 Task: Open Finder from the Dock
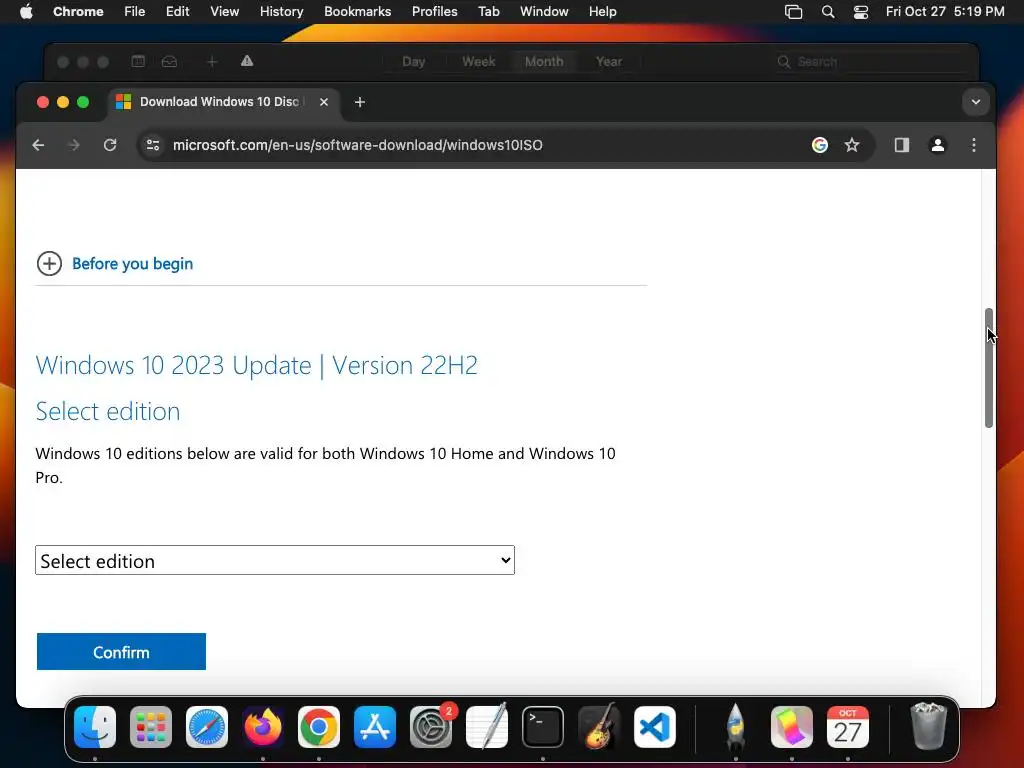[95, 727]
